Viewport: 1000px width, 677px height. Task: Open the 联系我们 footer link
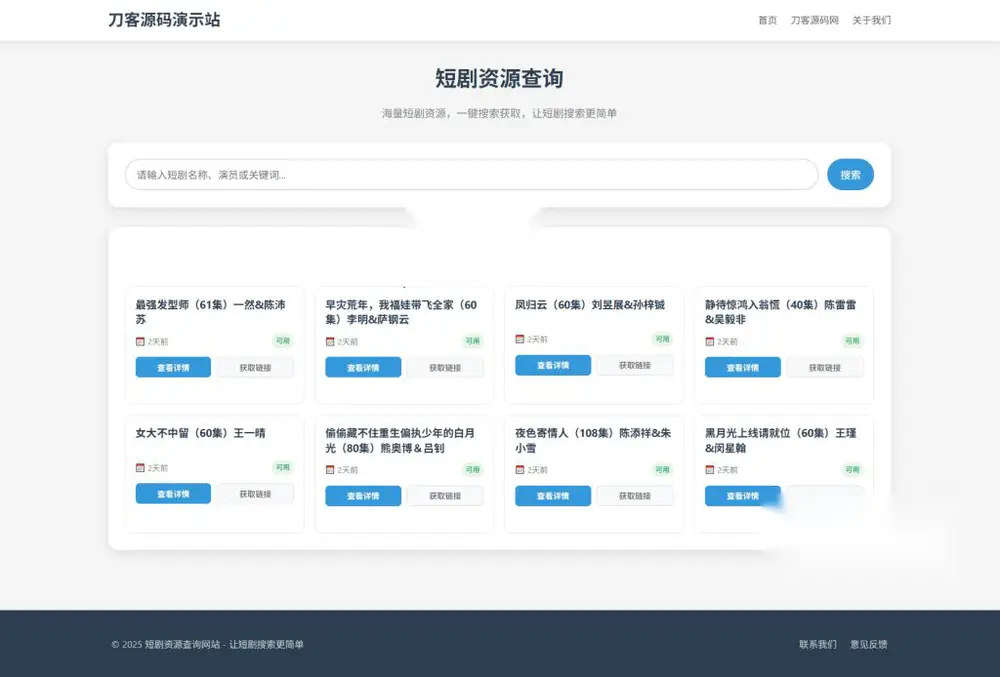click(x=818, y=644)
